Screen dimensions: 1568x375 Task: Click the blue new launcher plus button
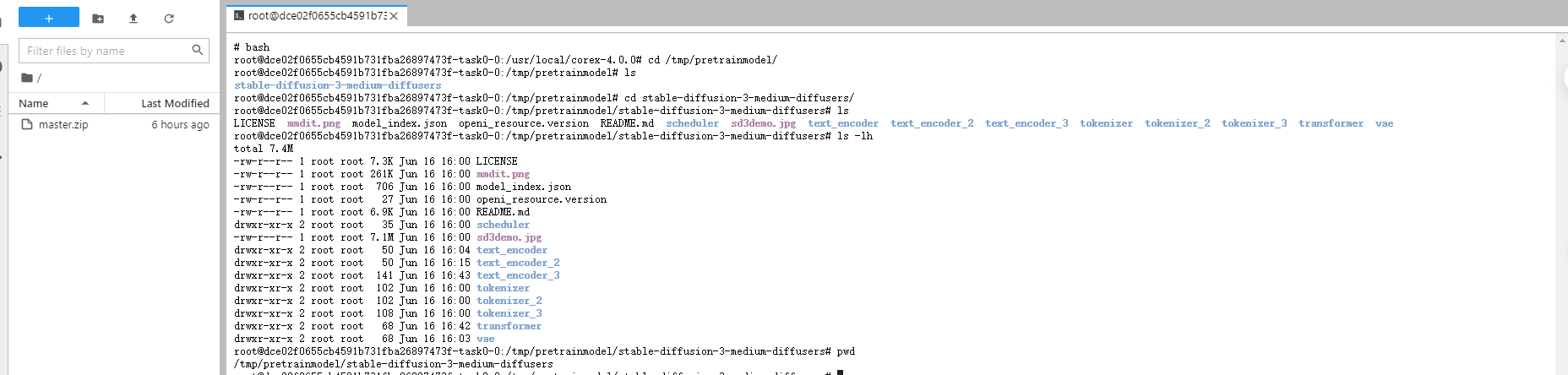point(49,18)
